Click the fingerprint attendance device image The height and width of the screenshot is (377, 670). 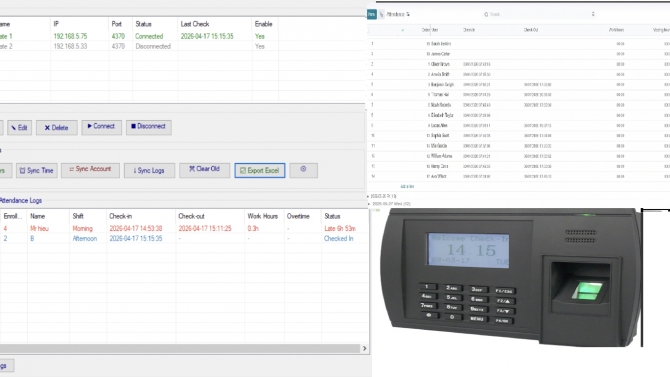click(511, 277)
